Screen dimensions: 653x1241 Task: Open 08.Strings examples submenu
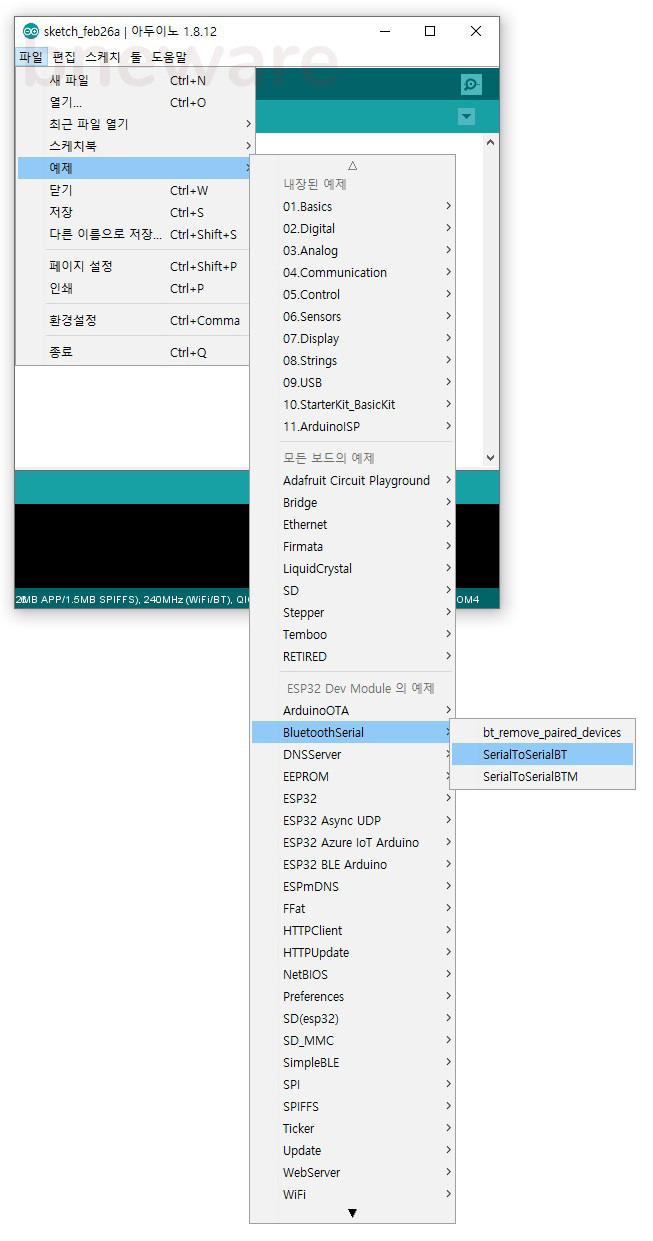(352, 360)
